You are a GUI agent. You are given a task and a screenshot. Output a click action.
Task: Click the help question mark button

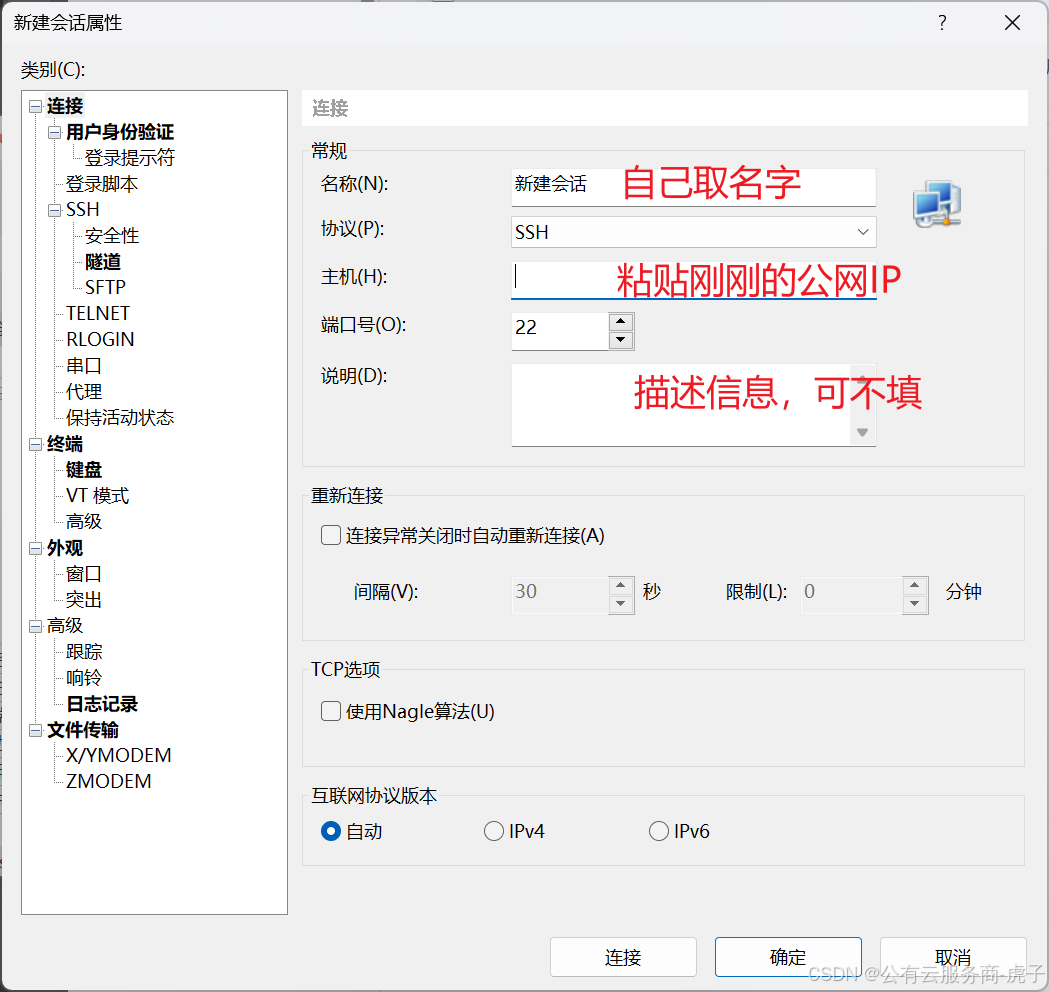click(942, 23)
